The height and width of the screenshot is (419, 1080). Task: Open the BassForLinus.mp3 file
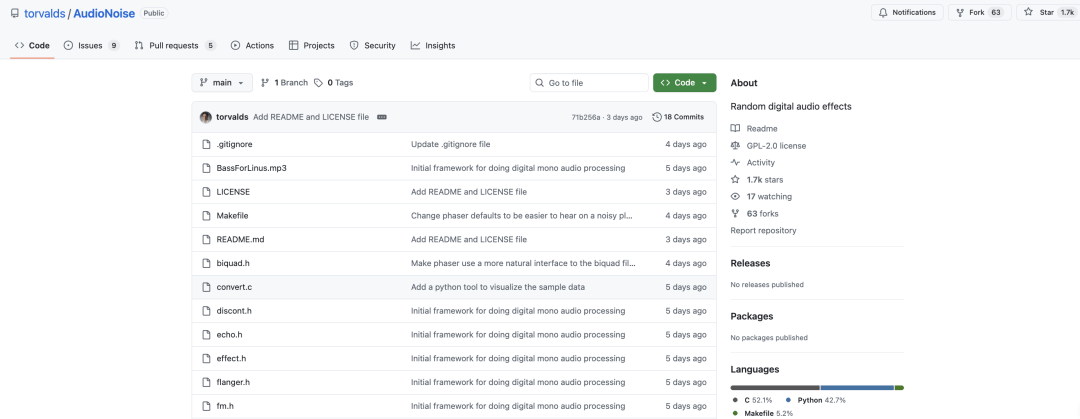pyautogui.click(x=251, y=168)
